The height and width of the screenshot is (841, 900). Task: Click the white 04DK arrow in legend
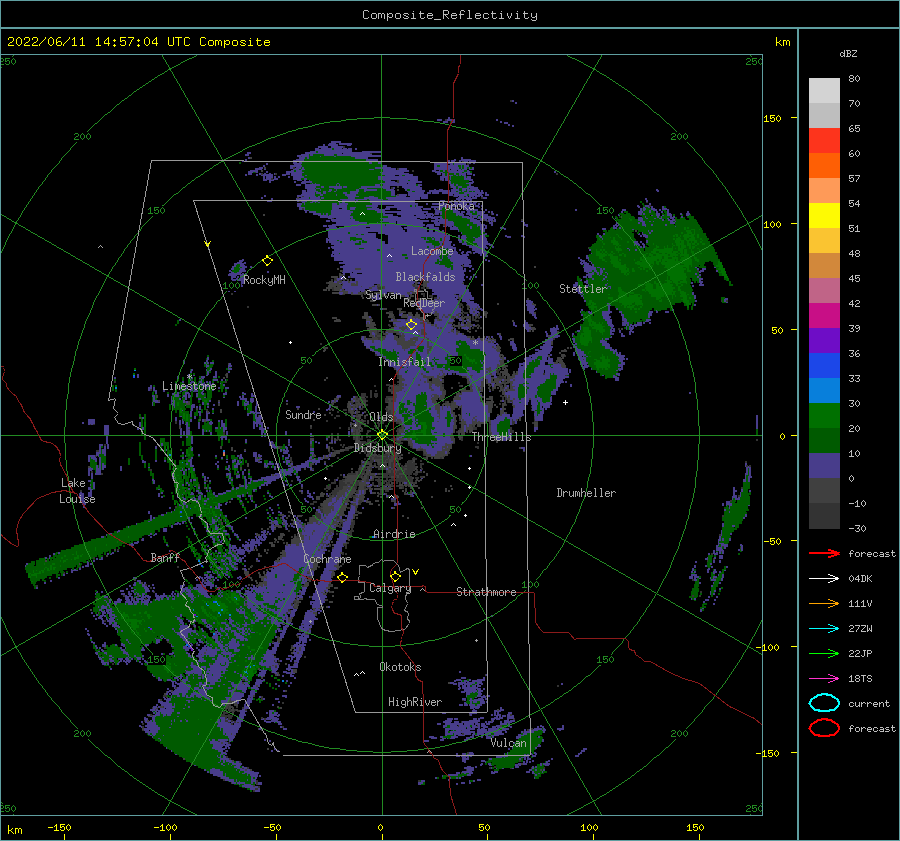point(824,578)
